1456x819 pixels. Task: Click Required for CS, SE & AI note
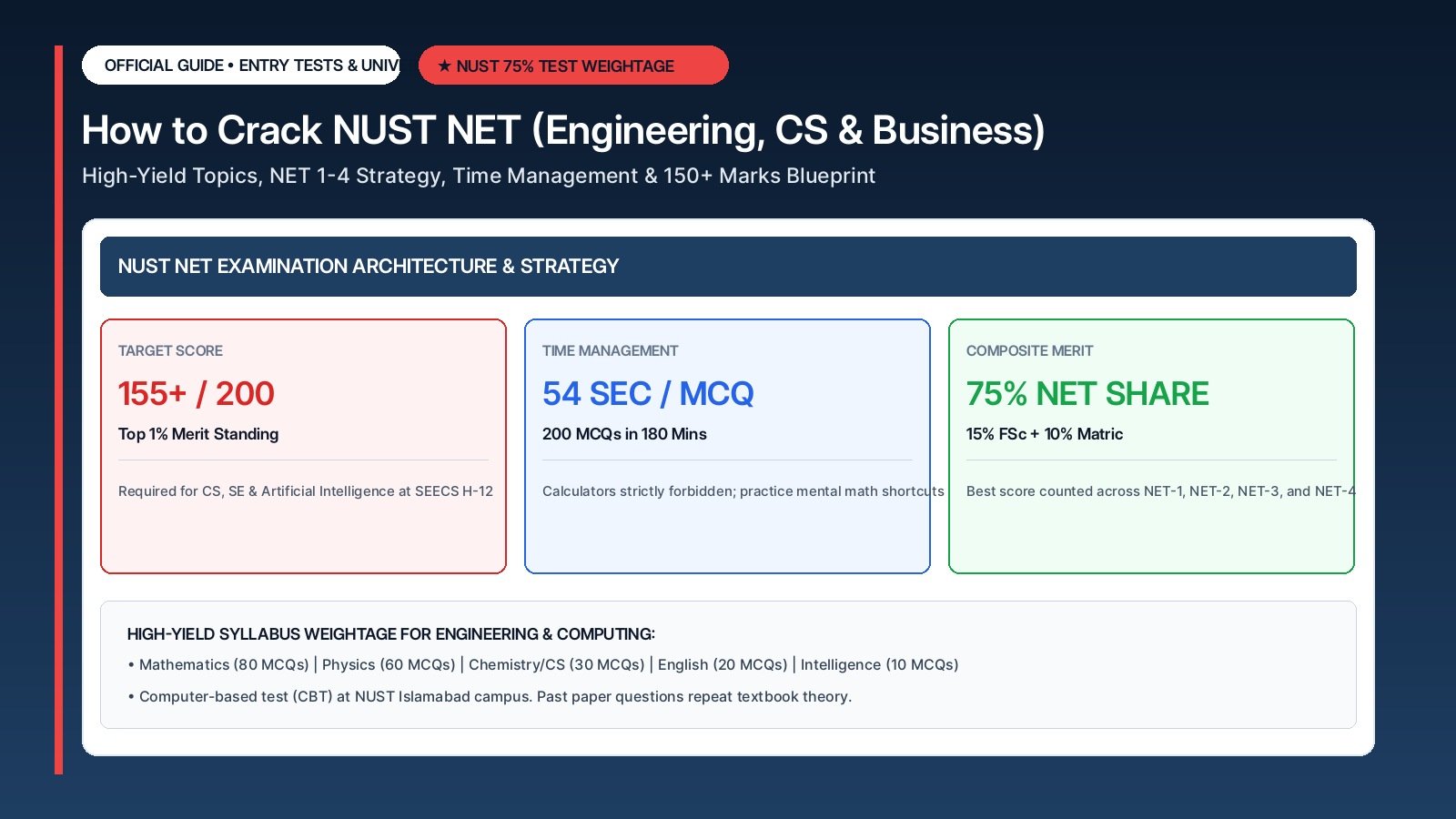coord(306,491)
